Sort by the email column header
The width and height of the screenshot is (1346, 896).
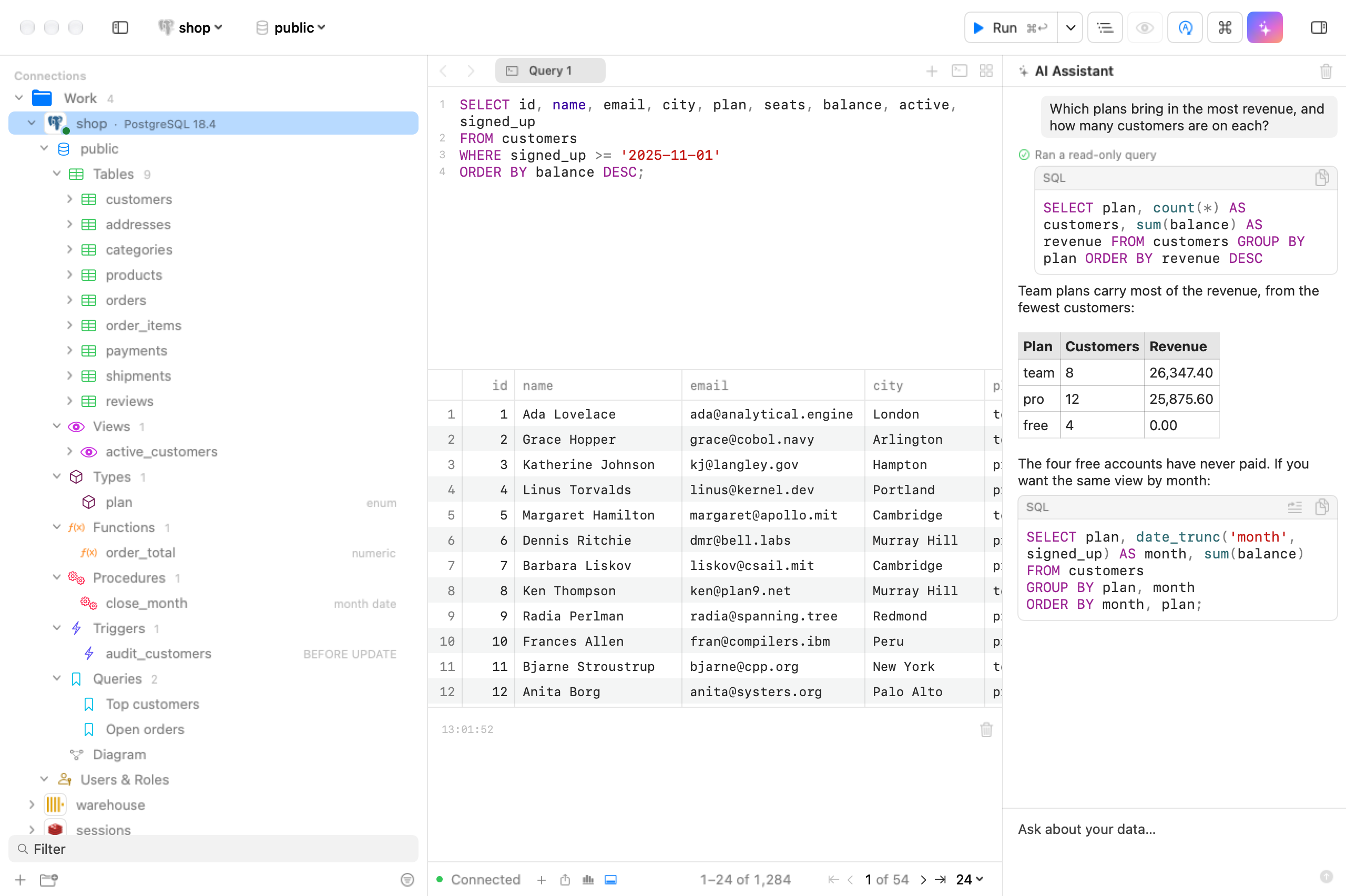click(773, 385)
